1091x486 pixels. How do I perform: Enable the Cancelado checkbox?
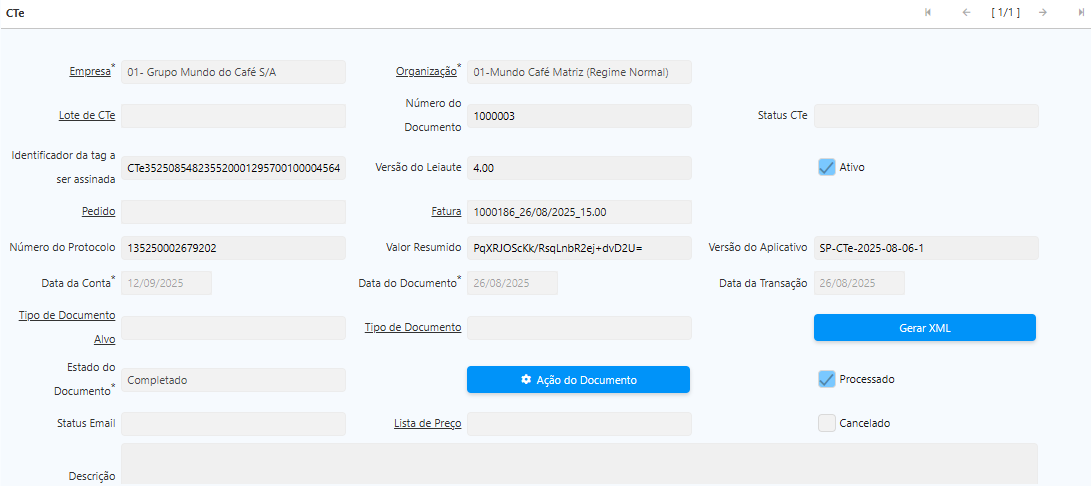[x=826, y=423]
